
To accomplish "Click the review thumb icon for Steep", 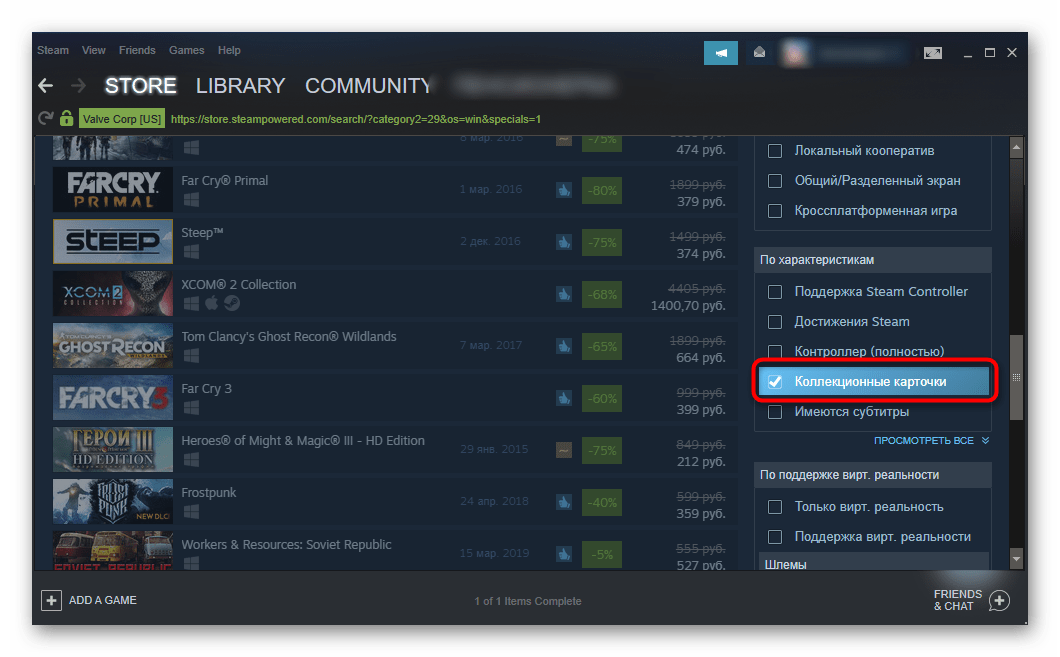I will pos(564,243).
